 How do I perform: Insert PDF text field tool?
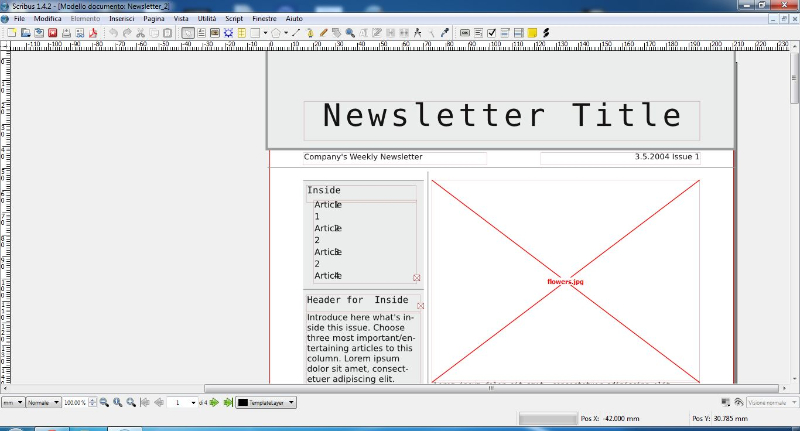point(478,33)
